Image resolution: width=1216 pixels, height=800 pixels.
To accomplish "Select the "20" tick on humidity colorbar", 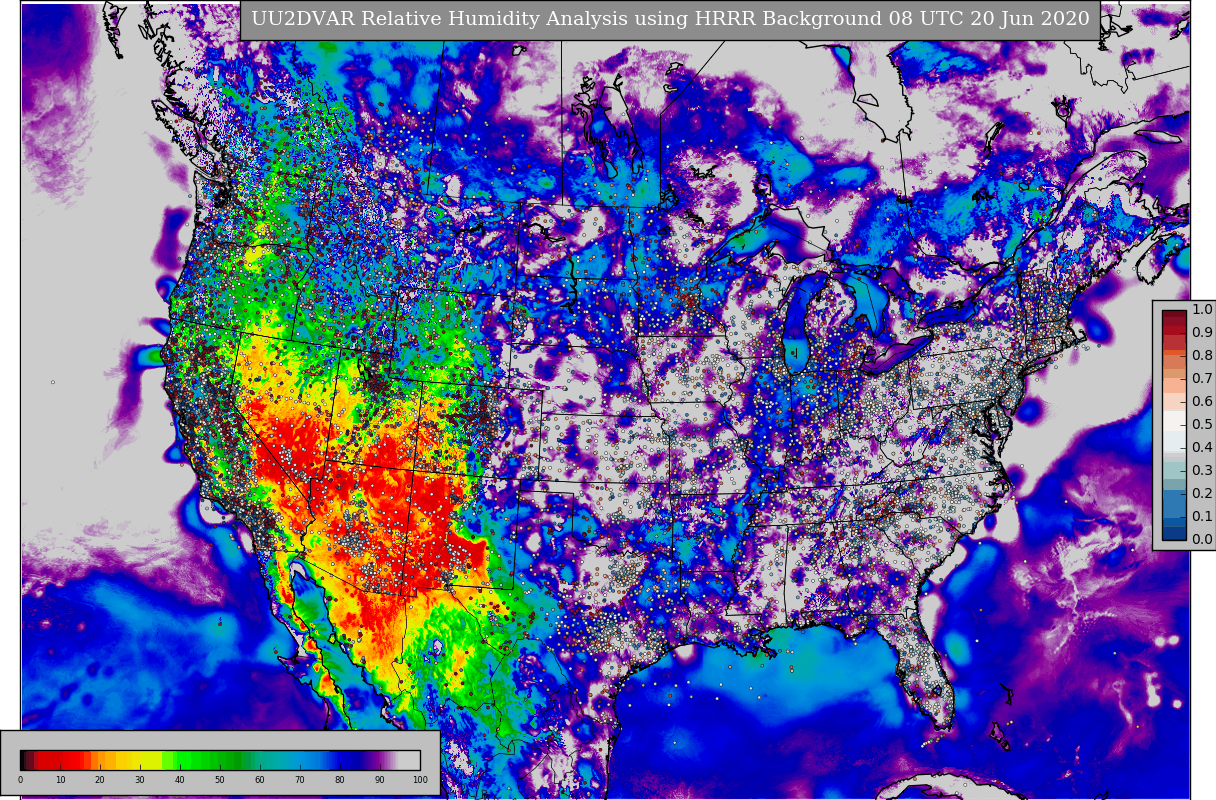I will (100, 780).
